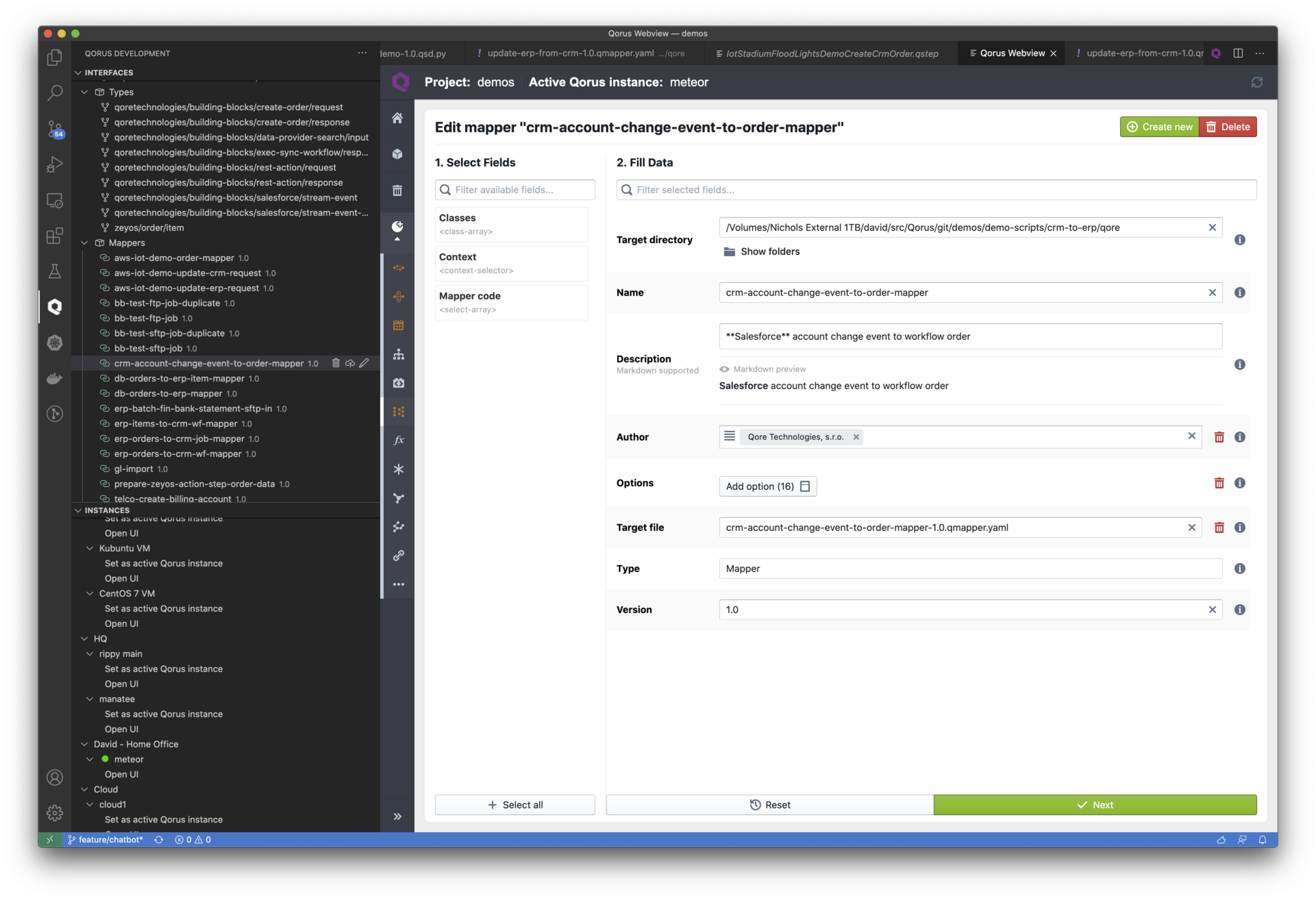
Task: Open Source Control with 54 changes badge
Action: click(55, 129)
